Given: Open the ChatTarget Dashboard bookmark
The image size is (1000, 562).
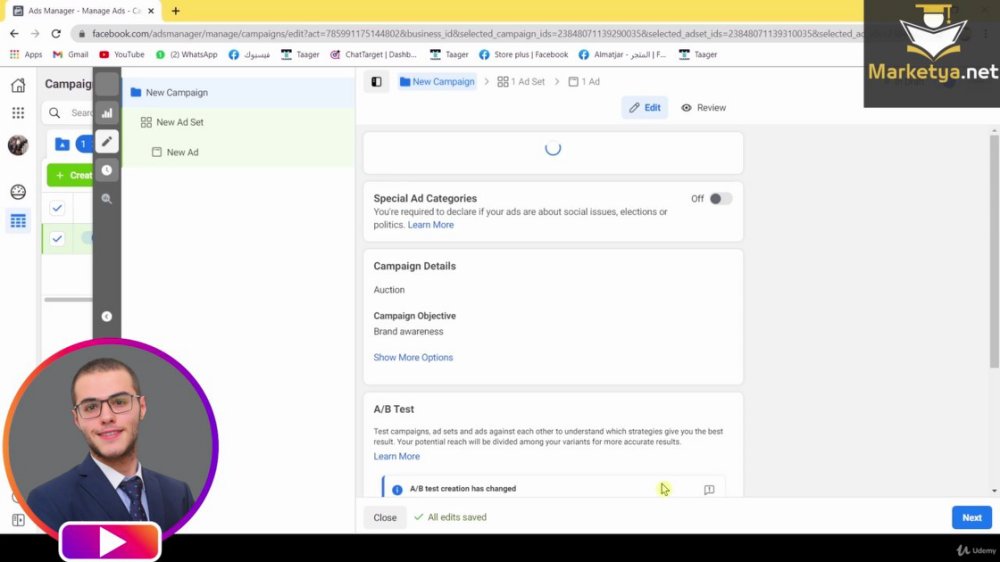Looking at the screenshot, I should click(x=373, y=55).
